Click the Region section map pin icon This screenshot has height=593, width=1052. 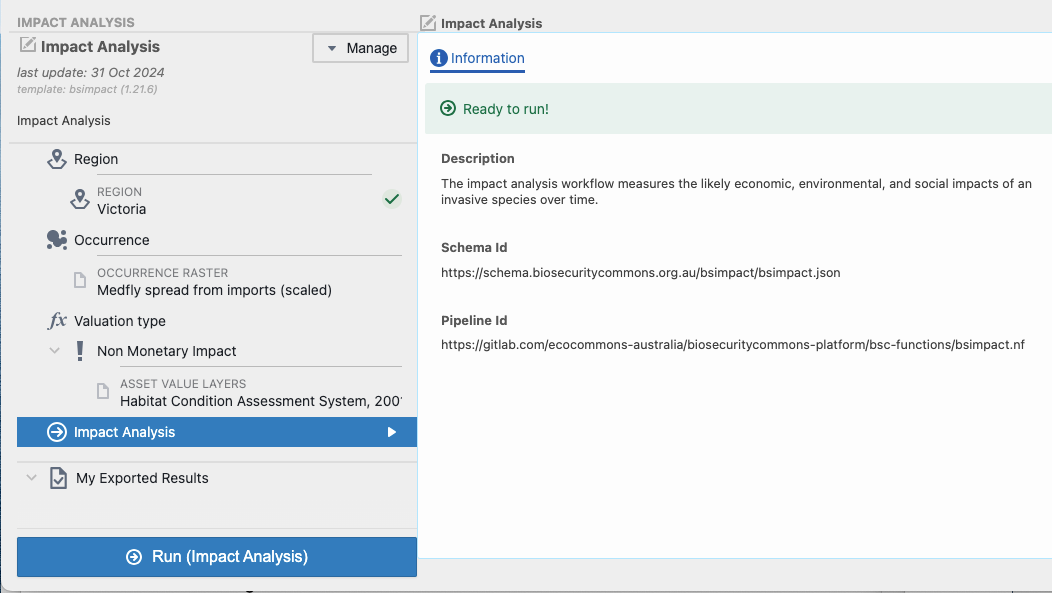[x=57, y=159]
